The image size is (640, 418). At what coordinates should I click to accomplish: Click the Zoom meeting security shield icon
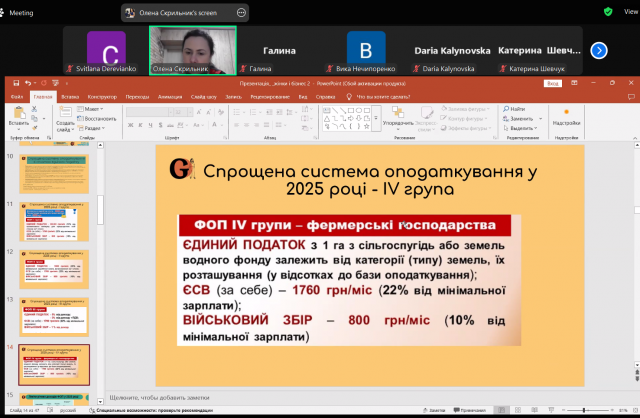608,12
